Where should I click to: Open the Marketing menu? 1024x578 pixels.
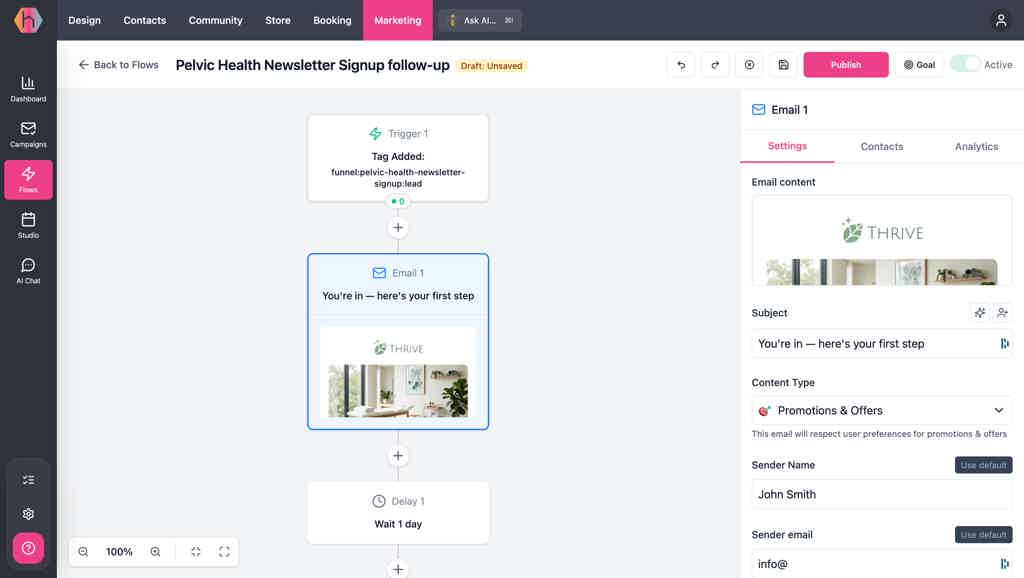click(x=398, y=20)
